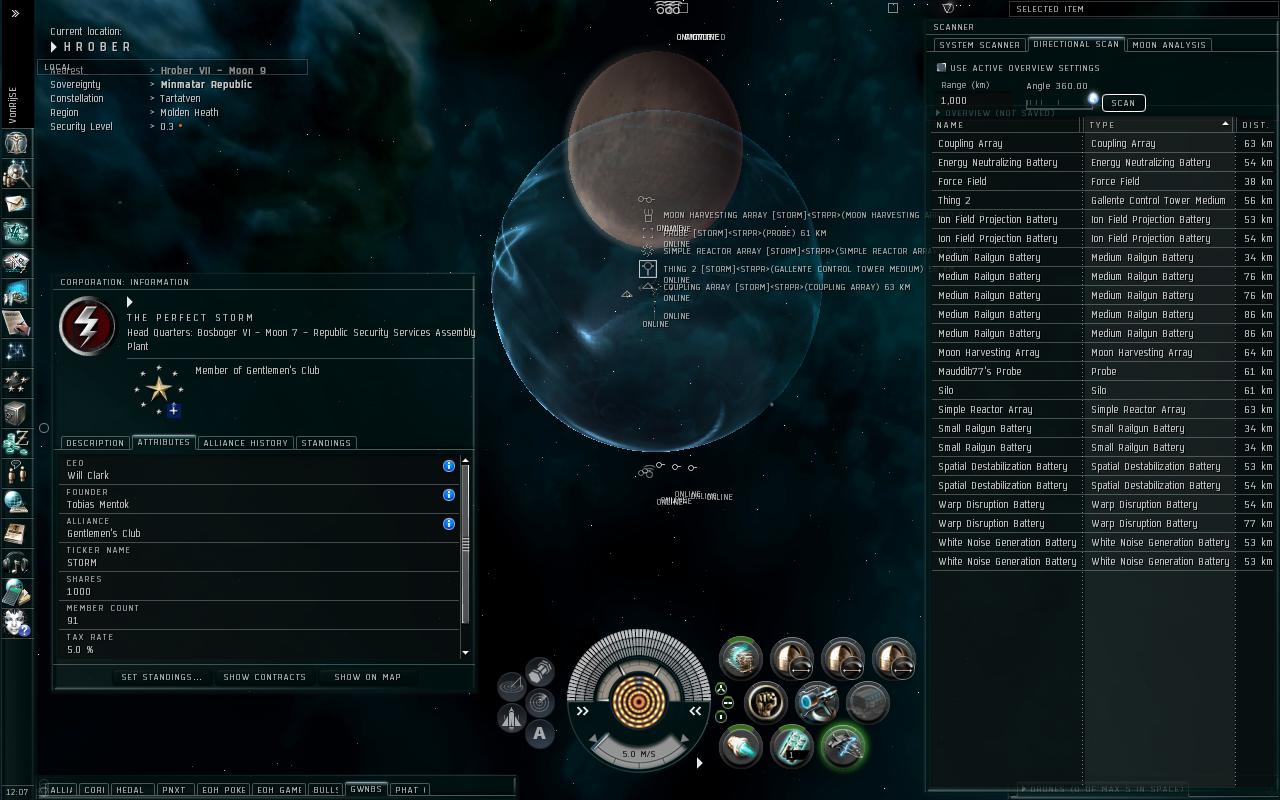Image resolution: width=1280 pixels, height=800 pixels.
Task: Show info for CEO Will Clark
Action: click(x=449, y=466)
